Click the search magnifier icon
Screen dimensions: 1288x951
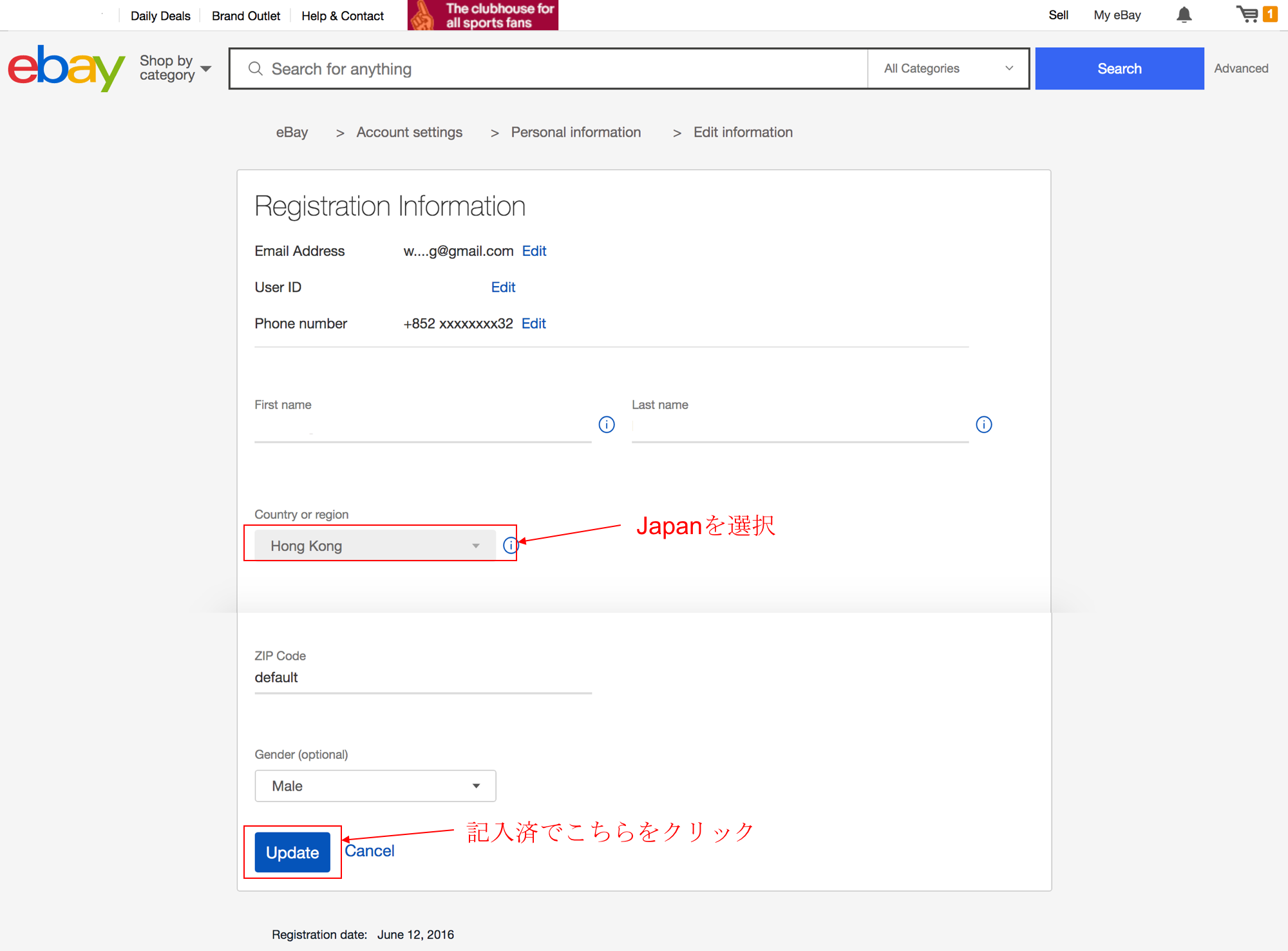click(x=256, y=68)
